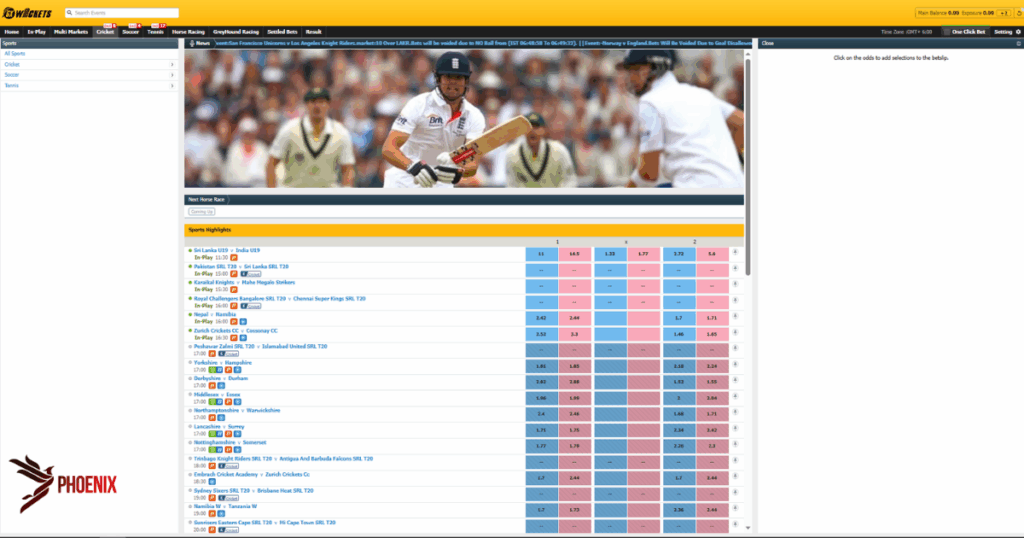The image size is (1024, 538).
Task: Click the News microphone icon
Action: (191, 43)
